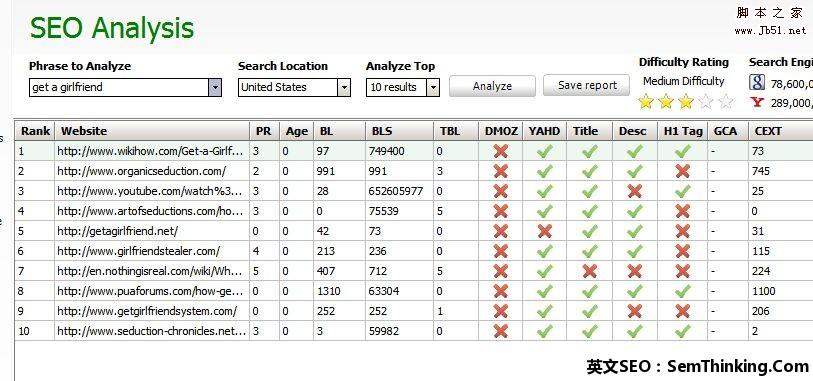Expand the Search Location dropdown
Image resolution: width=813 pixels, height=381 pixels.
tap(344, 88)
